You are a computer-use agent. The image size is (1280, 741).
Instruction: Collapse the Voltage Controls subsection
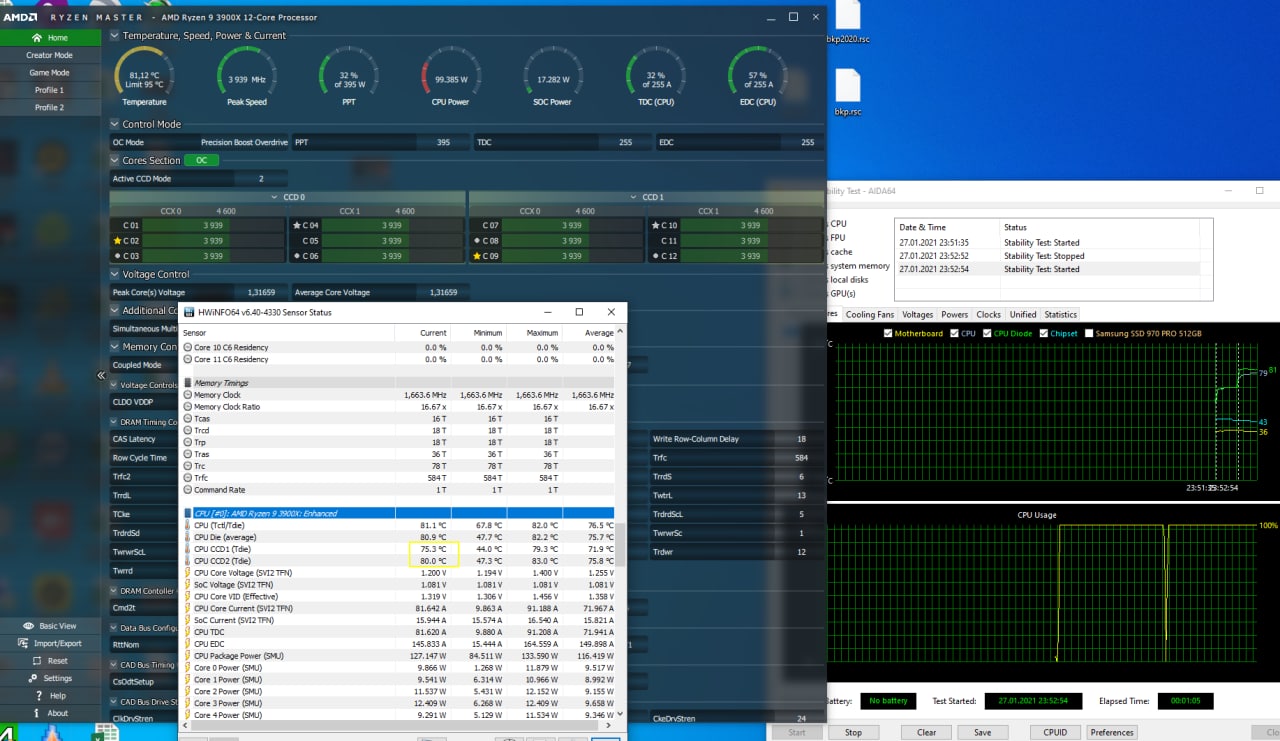coord(115,385)
